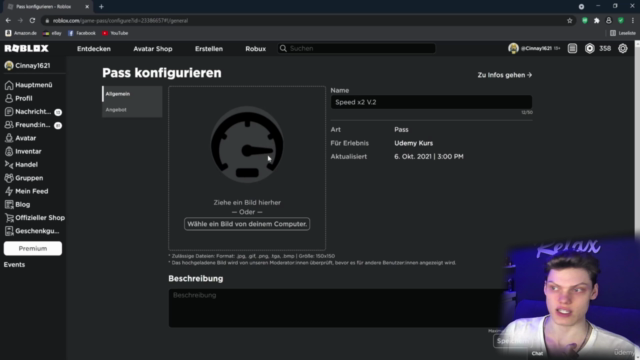
Task: Open the notifications list icon
Action: pos(572,49)
